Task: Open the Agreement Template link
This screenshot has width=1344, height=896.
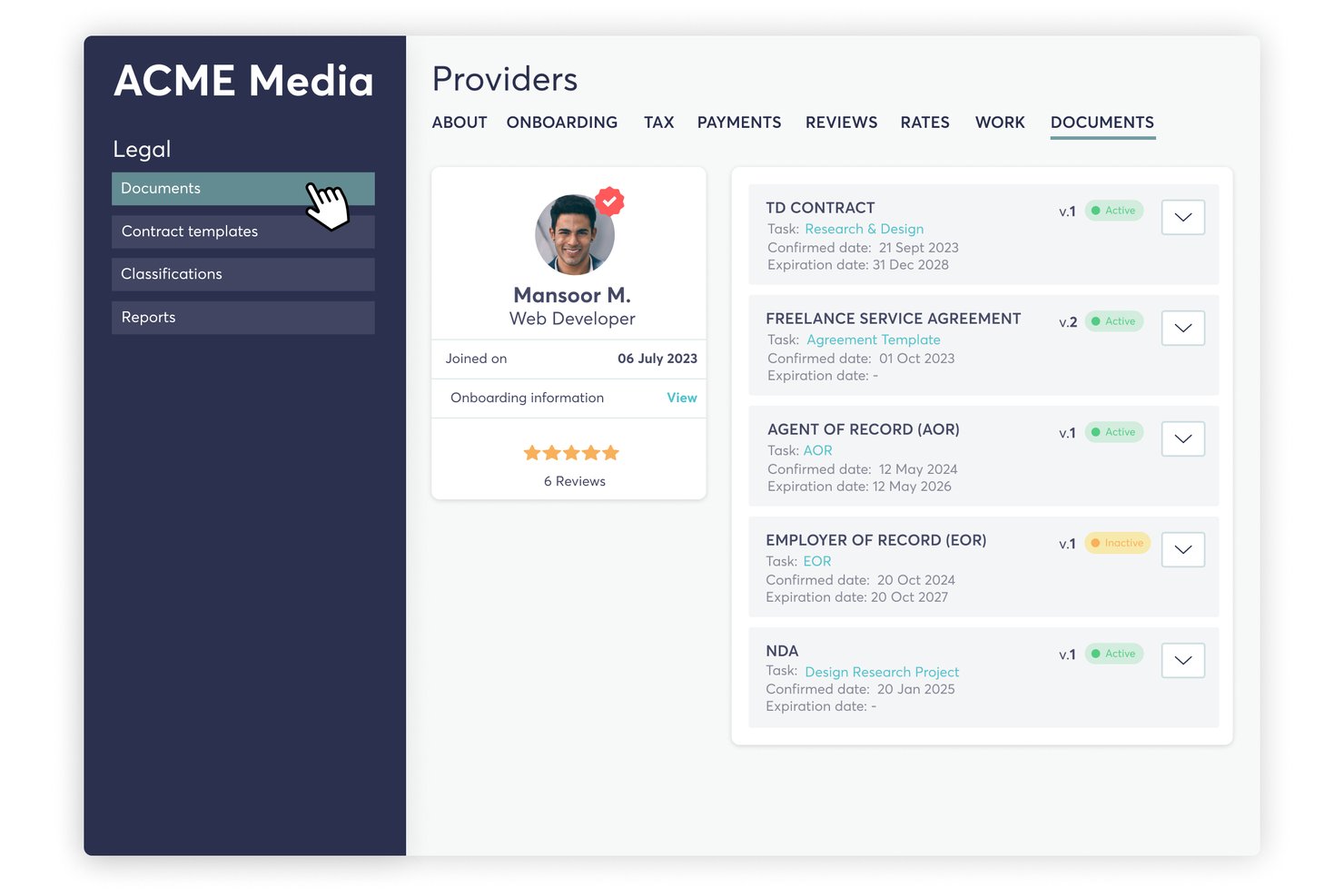Action: pos(874,340)
